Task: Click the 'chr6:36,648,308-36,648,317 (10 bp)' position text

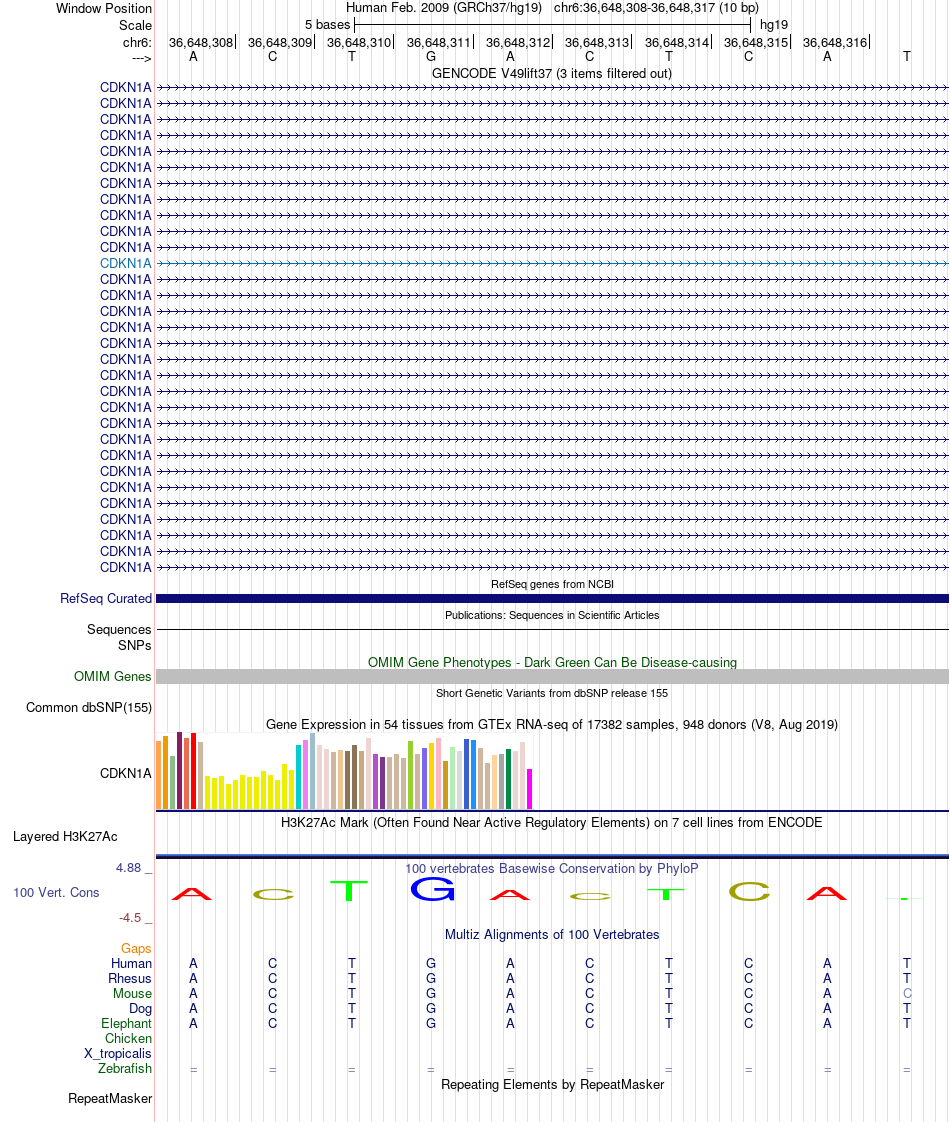Action: click(656, 8)
